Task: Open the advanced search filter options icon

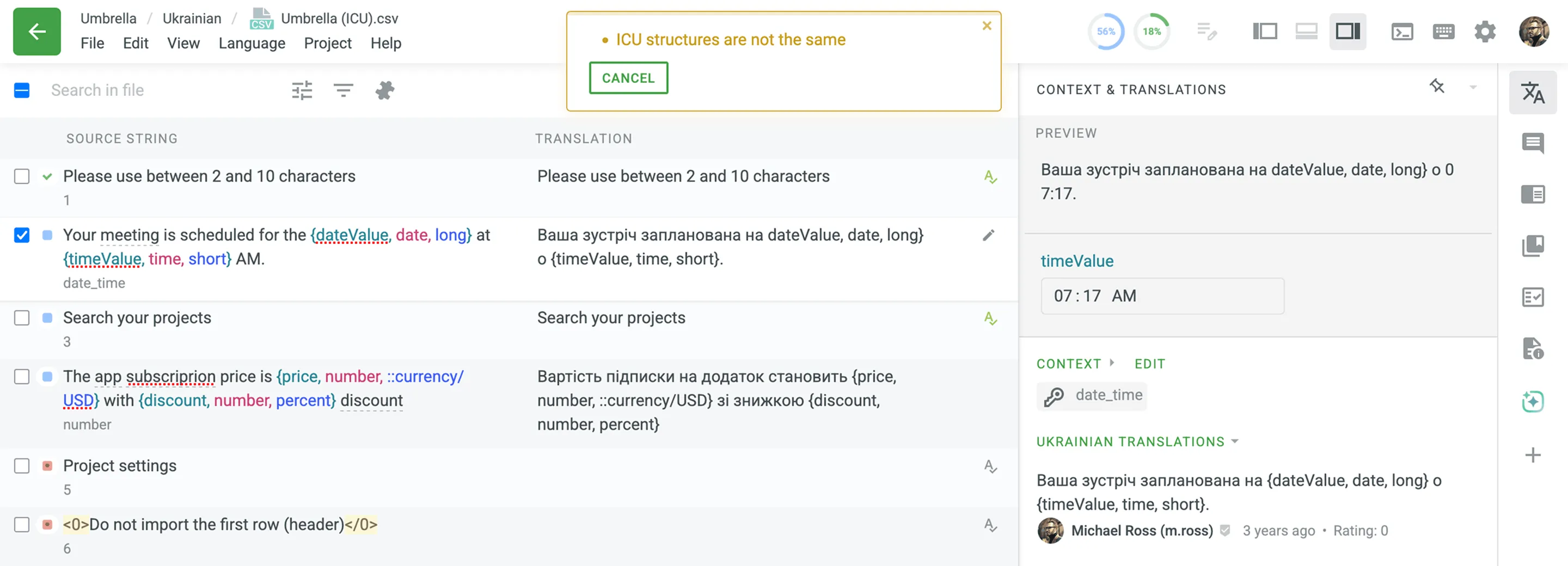Action: click(x=302, y=91)
